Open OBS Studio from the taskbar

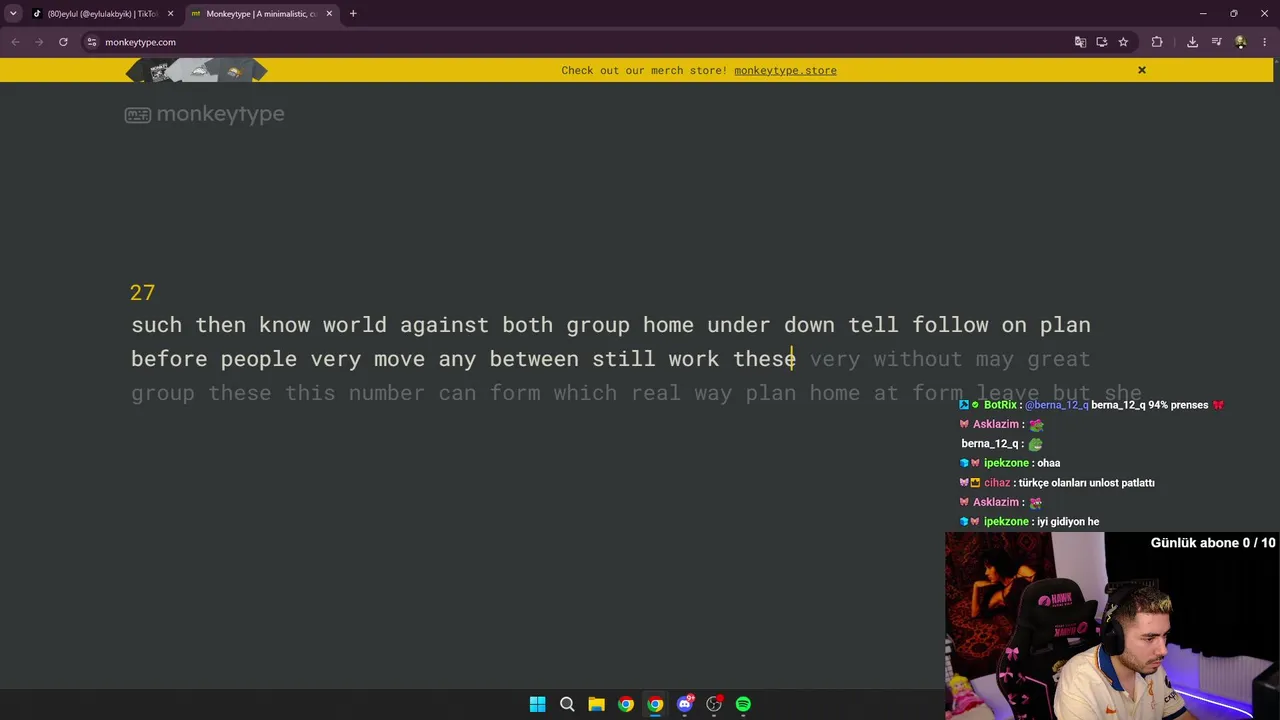pyautogui.click(x=714, y=704)
